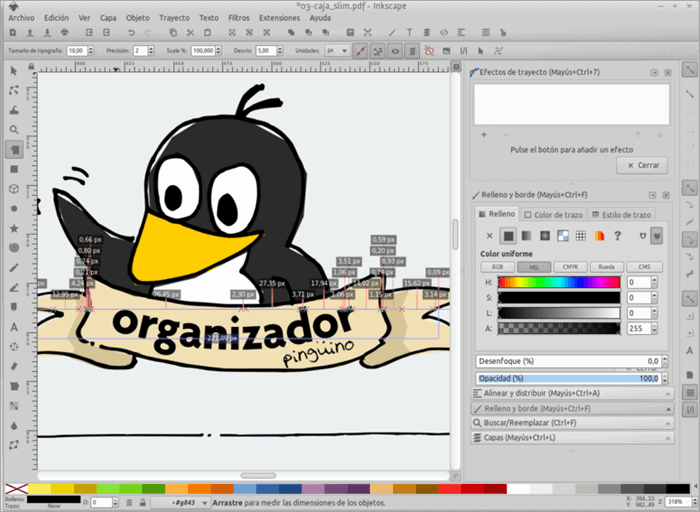
Task: Click the lightness L slider
Action: [x=559, y=313]
